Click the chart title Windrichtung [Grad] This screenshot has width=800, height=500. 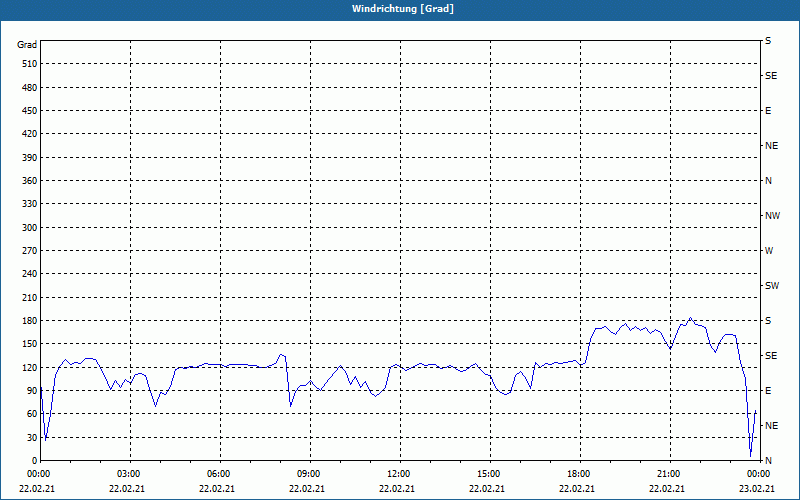(403, 9)
